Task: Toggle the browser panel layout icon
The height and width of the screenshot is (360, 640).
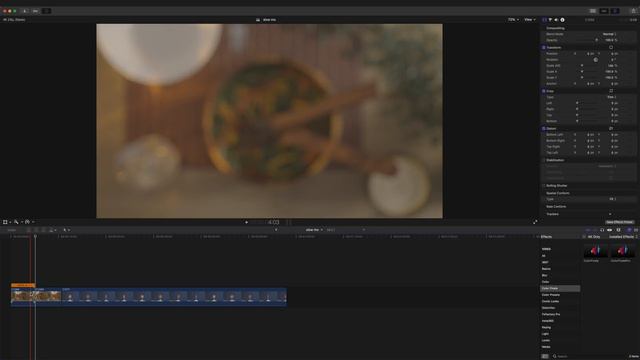Action: click(593, 11)
